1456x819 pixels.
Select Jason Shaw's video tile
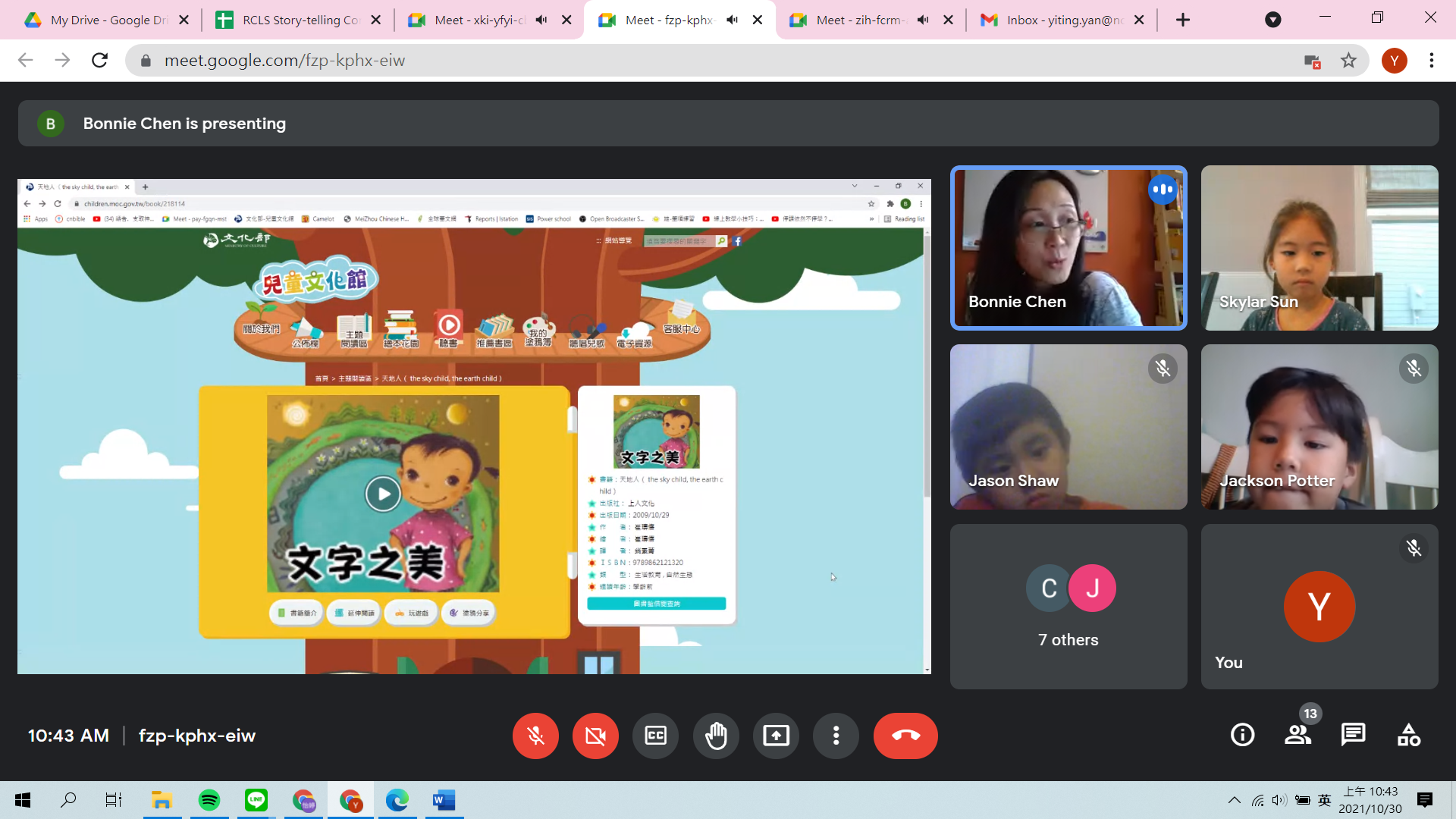pos(1068,427)
